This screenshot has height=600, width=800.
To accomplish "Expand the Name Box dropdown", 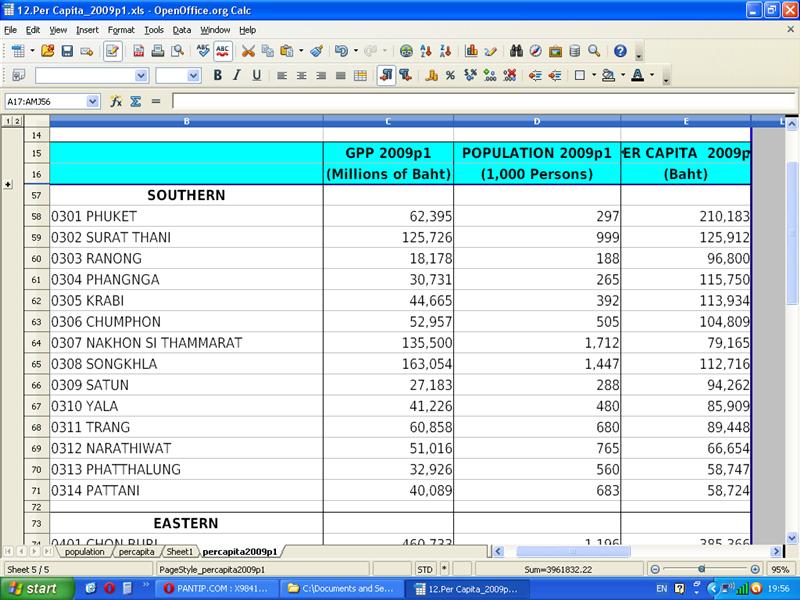I will [92, 102].
